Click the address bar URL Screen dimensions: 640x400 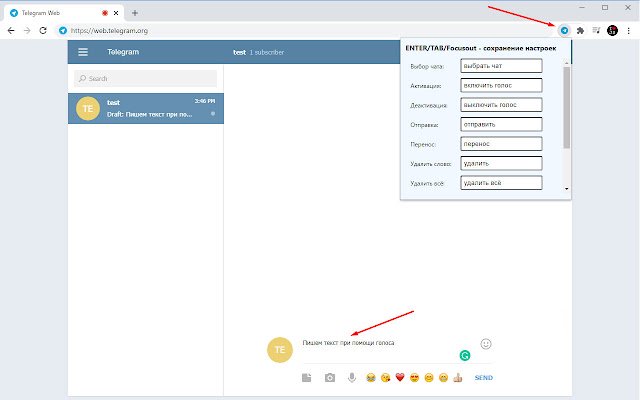[x=109, y=31]
